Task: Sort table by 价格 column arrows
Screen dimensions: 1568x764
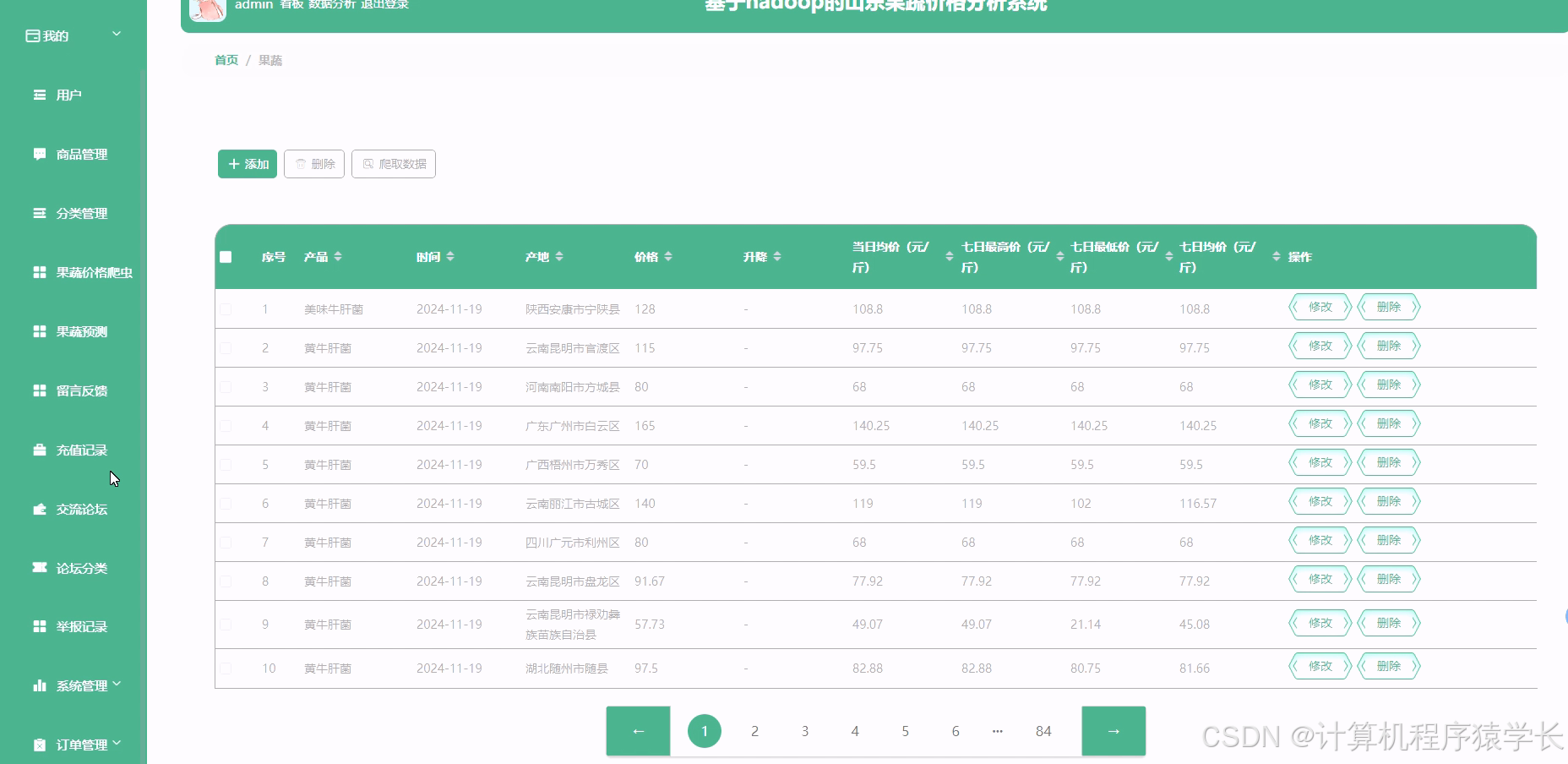Action: 668,257
